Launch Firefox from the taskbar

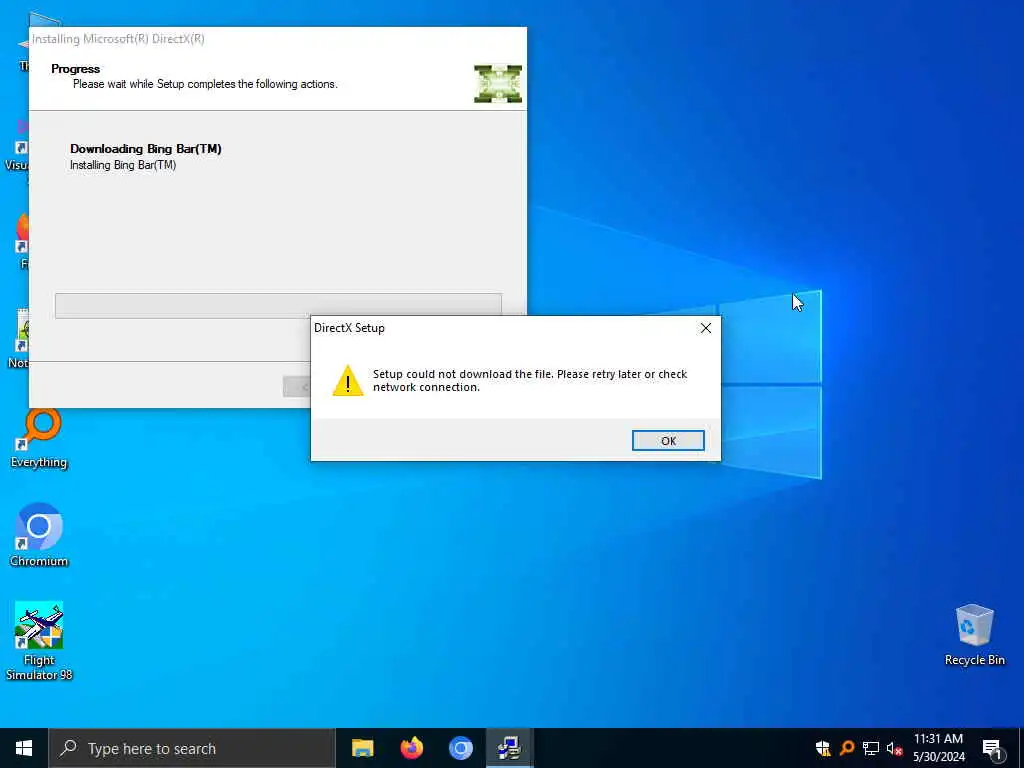pyautogui.click(x=411, y=748)
